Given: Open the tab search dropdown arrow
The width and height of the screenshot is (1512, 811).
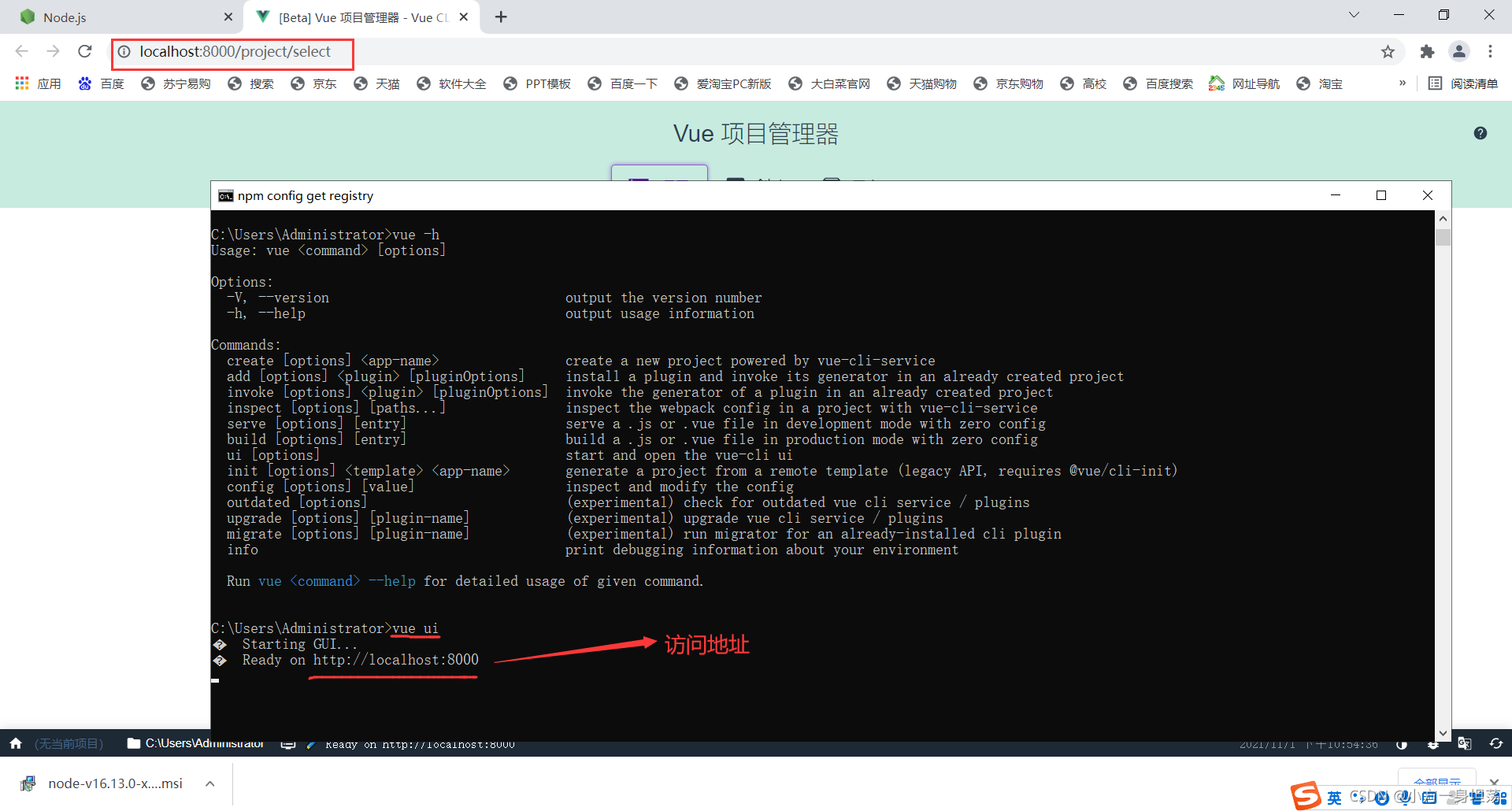Looking at the screenshot, I should click(1354, 15).
